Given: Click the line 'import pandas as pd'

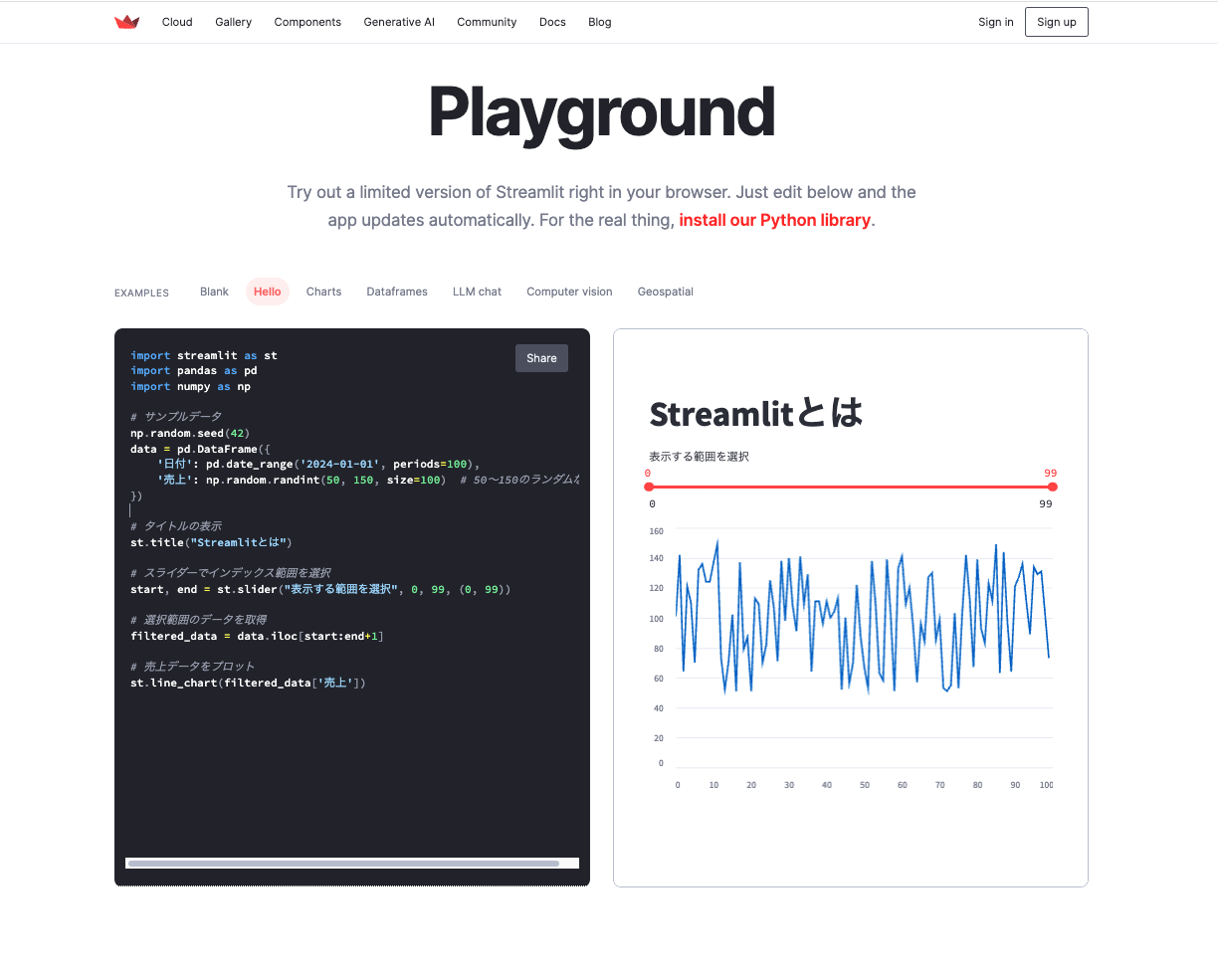Looking at the screenshot, I should (194, 370).
